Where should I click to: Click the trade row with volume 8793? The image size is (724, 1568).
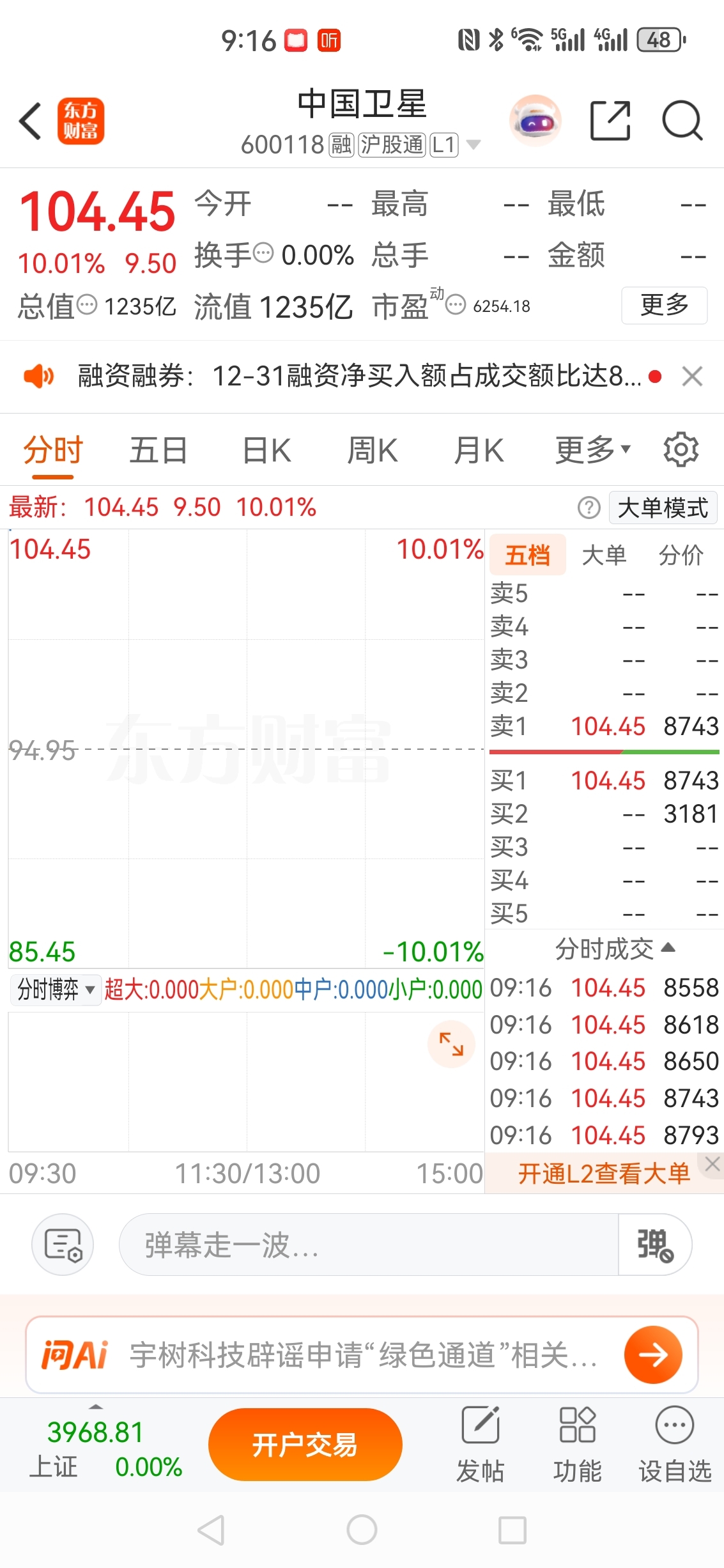pos(605,1135)
